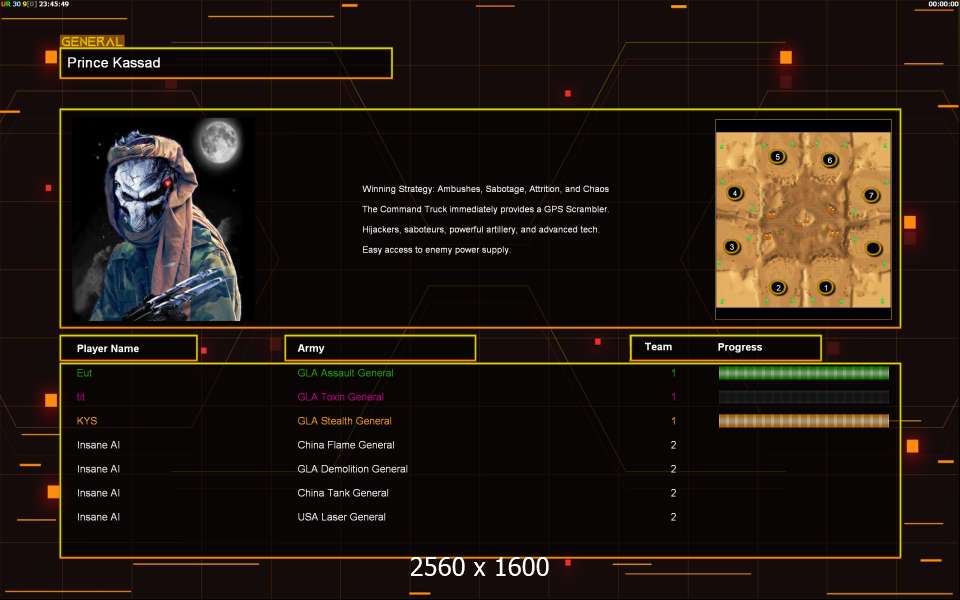
Task: Click KYS's orange loading progress bar
Action: [x=803, y=421]
